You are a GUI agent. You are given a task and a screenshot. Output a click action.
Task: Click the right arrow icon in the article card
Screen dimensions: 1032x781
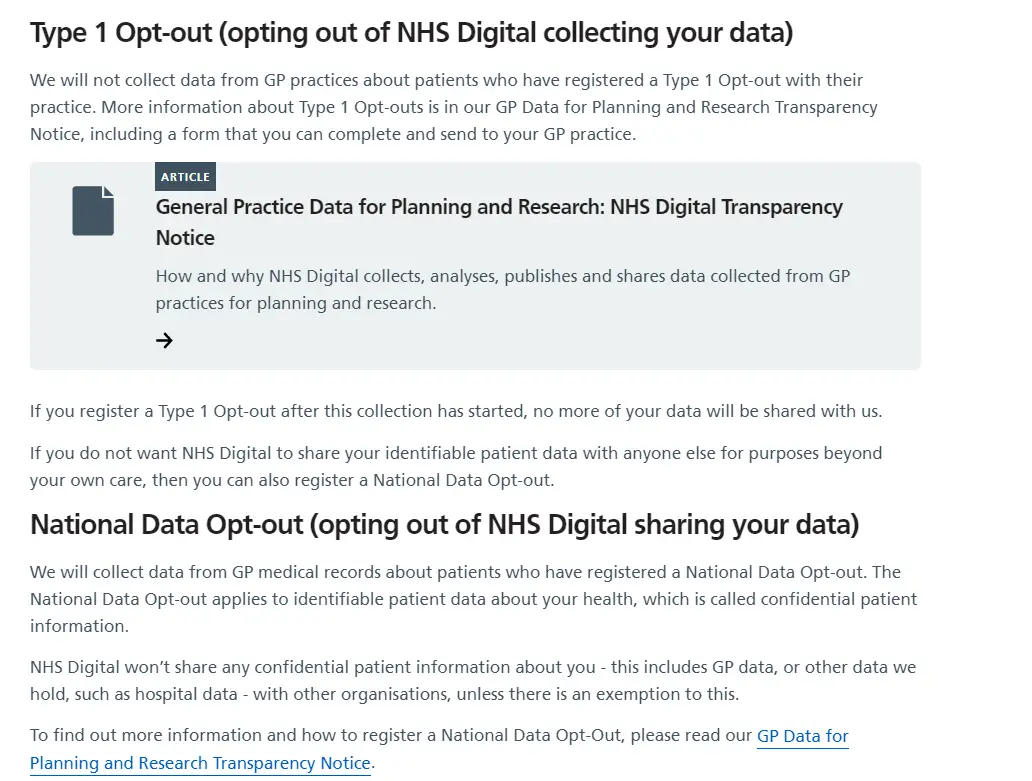click(x=164, y=340)
